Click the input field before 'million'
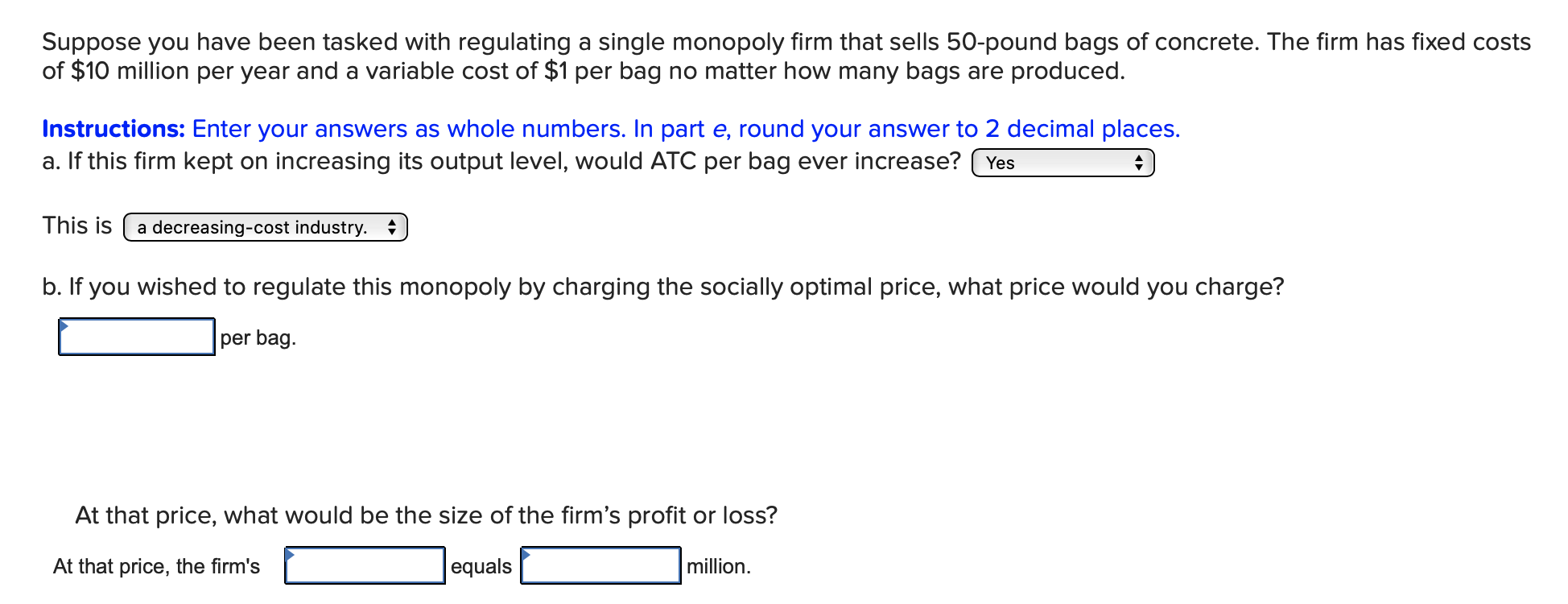Image resolution: width=1568 pixels, height=604 pixels. pos(601,566)
